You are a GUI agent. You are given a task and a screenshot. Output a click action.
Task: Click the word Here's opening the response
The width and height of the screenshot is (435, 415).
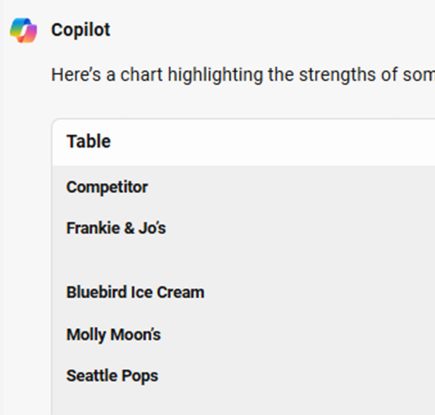(76, 74)
